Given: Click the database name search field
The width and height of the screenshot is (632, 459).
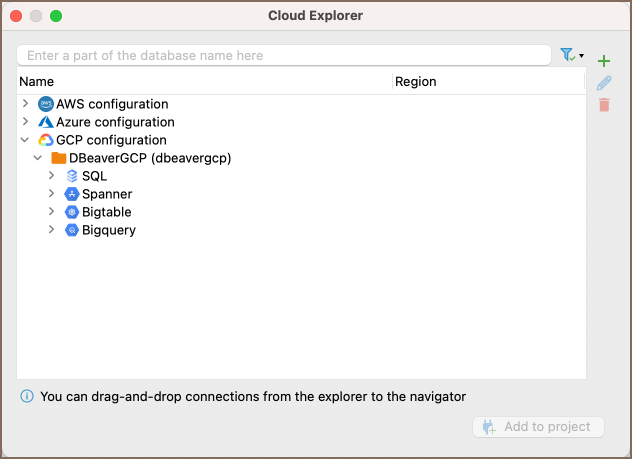Looking at the screenshot, I should (284, 55).
